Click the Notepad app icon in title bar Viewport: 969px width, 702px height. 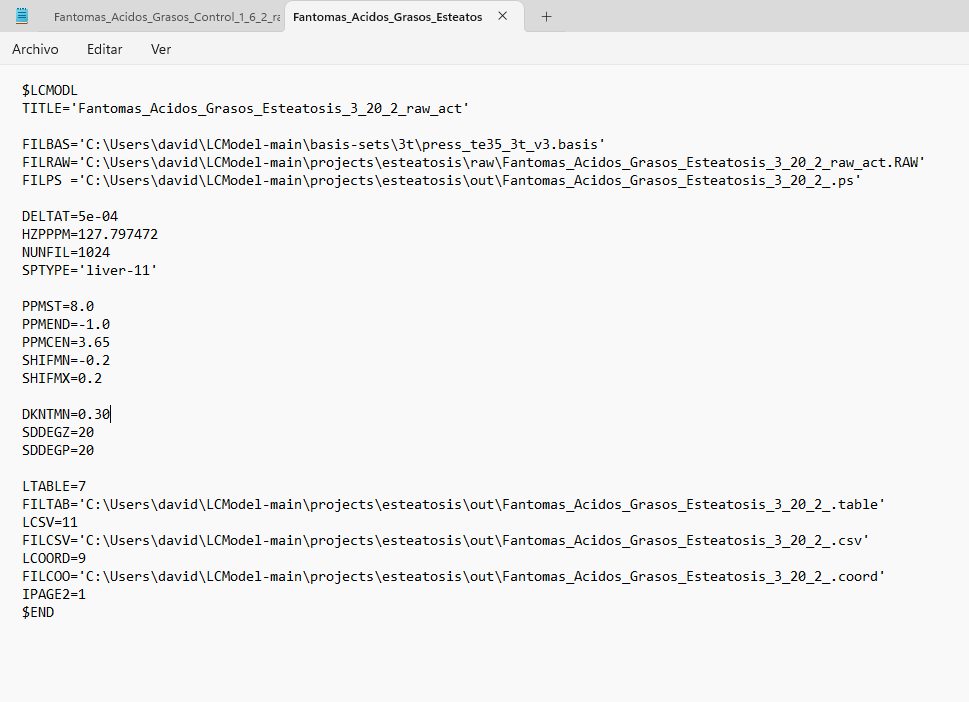coord(22,16)
